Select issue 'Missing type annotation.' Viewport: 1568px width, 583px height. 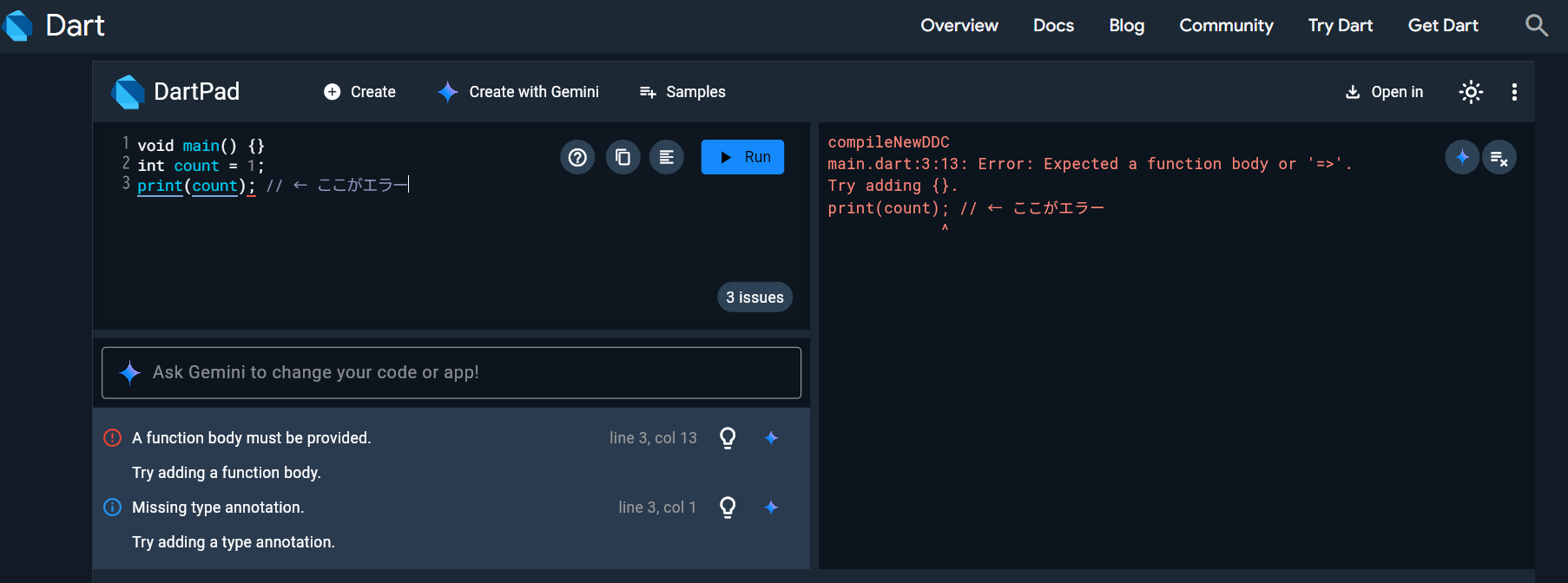point(218,508)
